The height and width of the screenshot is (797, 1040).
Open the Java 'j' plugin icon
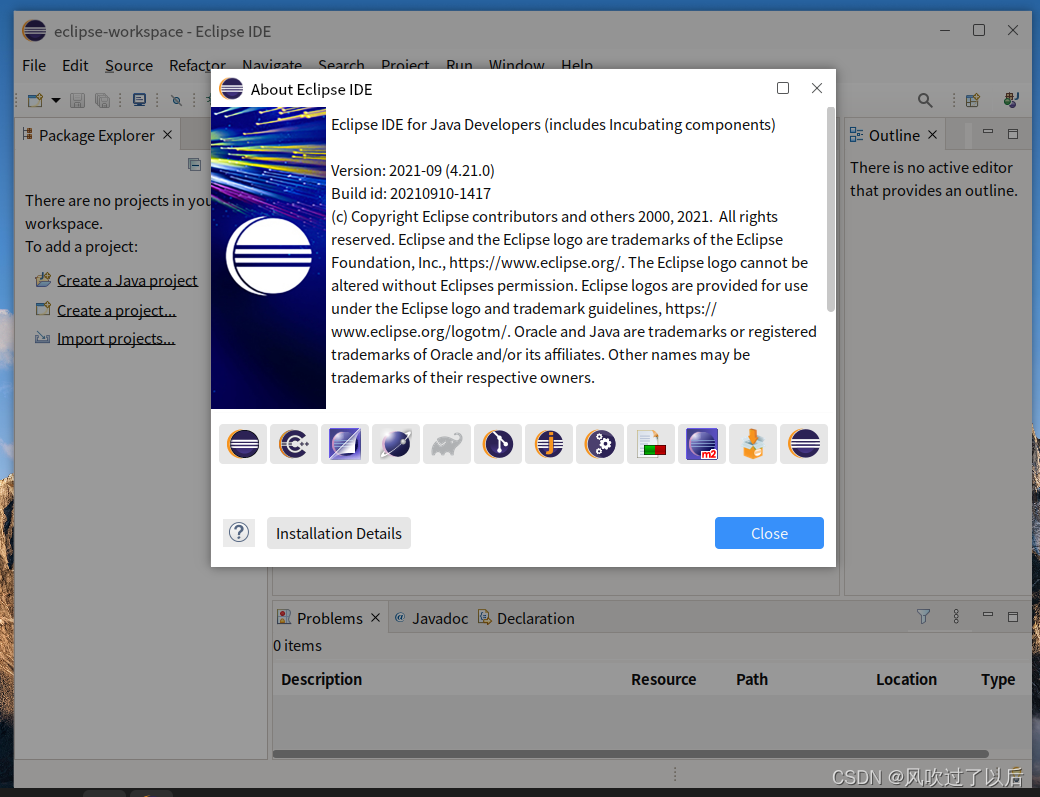549,444
